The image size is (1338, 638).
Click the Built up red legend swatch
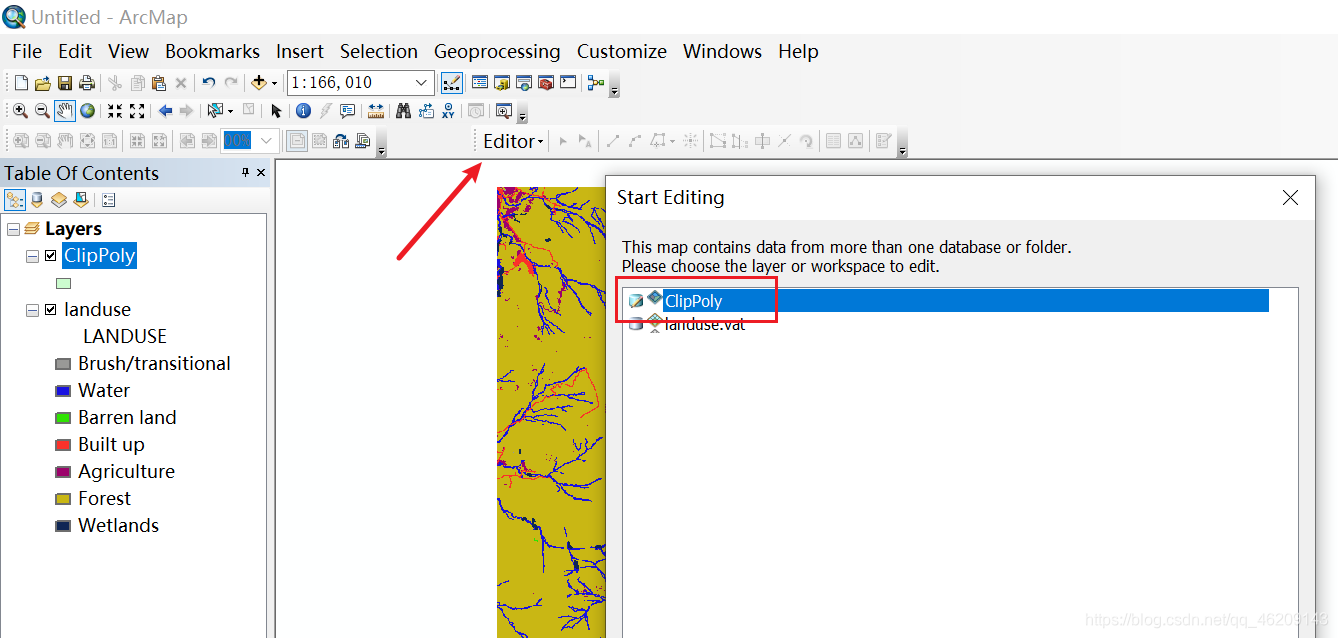(63, 445)
